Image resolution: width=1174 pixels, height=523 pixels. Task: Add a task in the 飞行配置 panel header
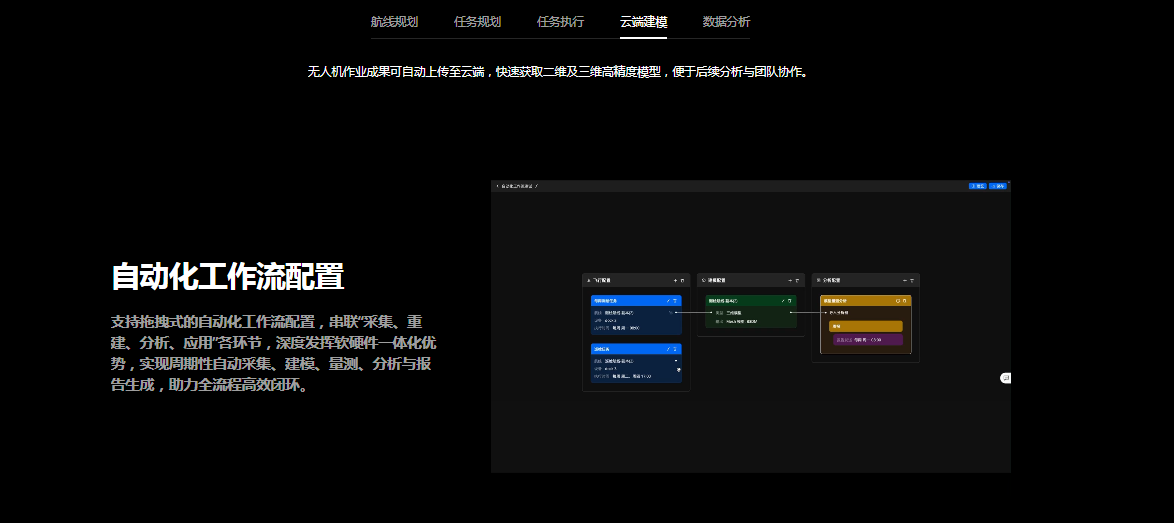675,280
